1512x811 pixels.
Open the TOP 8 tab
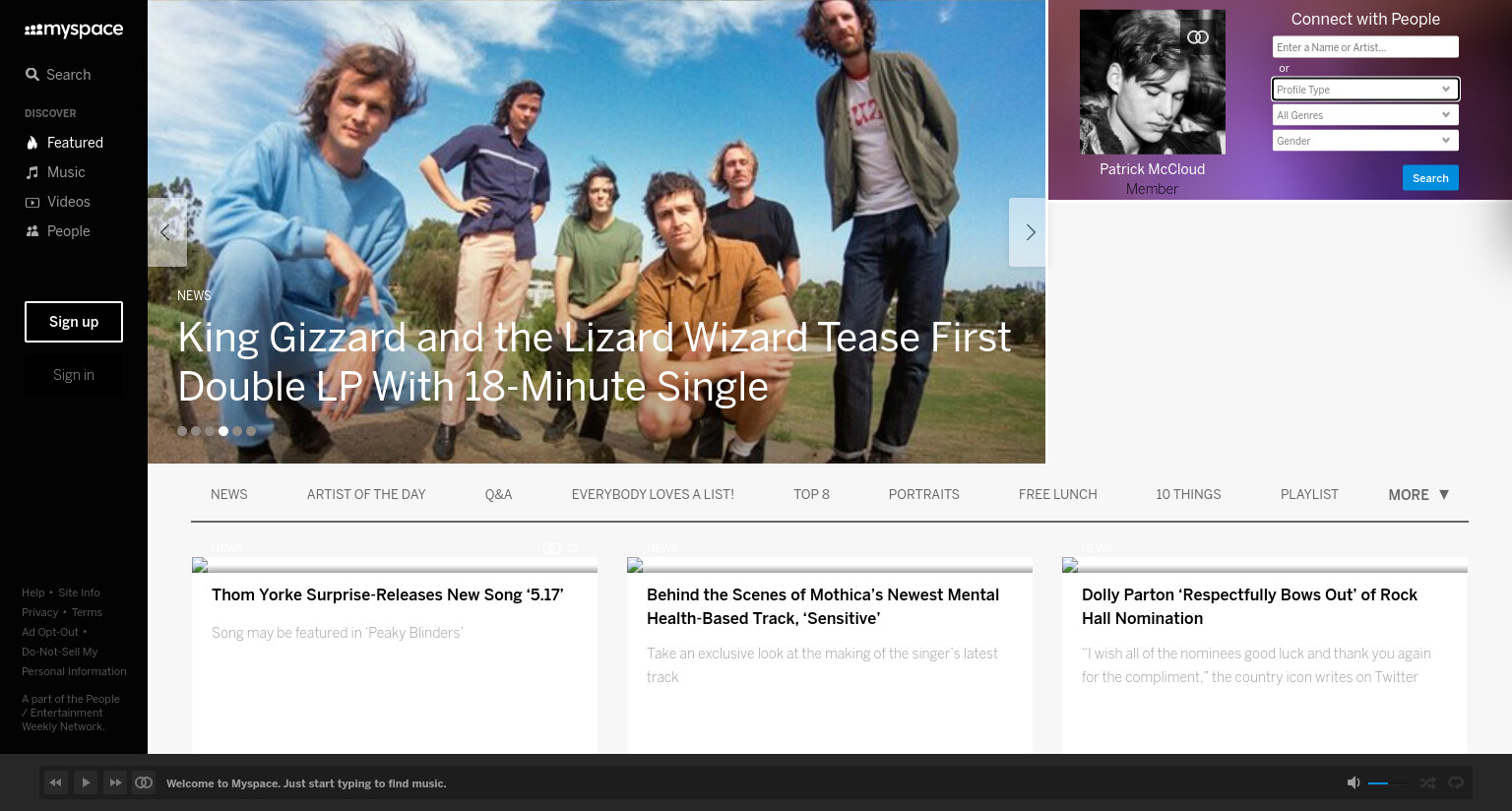tap(812, 494)
